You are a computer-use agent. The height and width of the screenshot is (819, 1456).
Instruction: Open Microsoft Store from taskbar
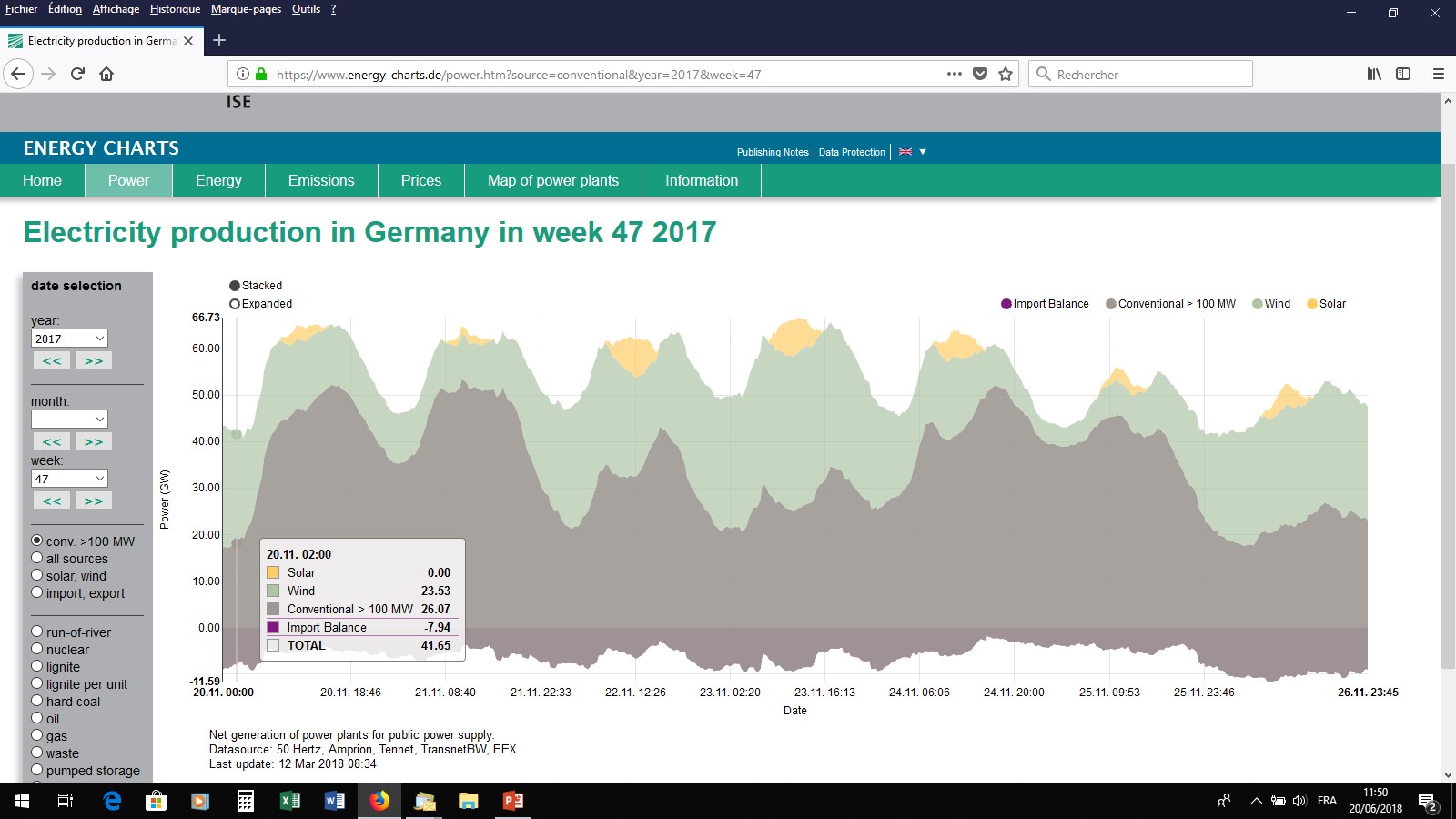tap(156, 801)
